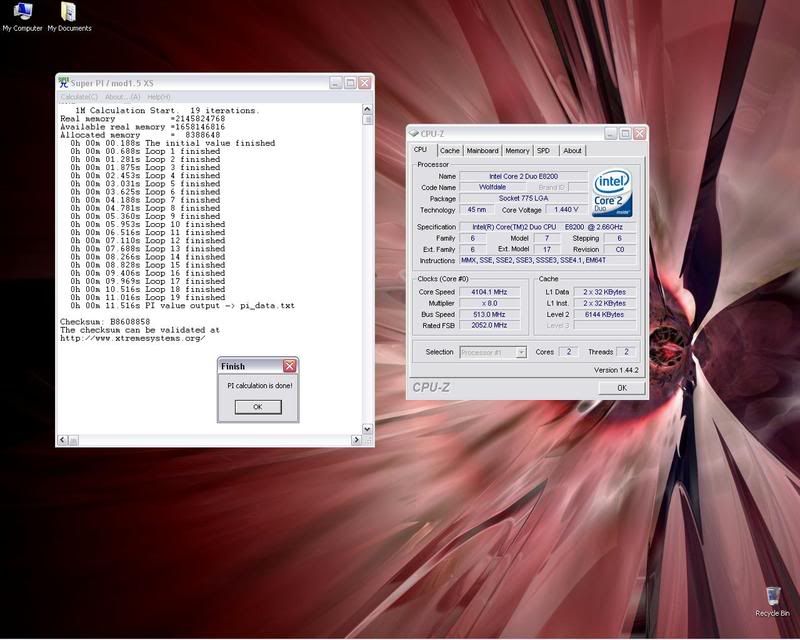This screenshot has width=800, height=640.
Task: Click the Version 1.44.2 label
Action: 616,370
